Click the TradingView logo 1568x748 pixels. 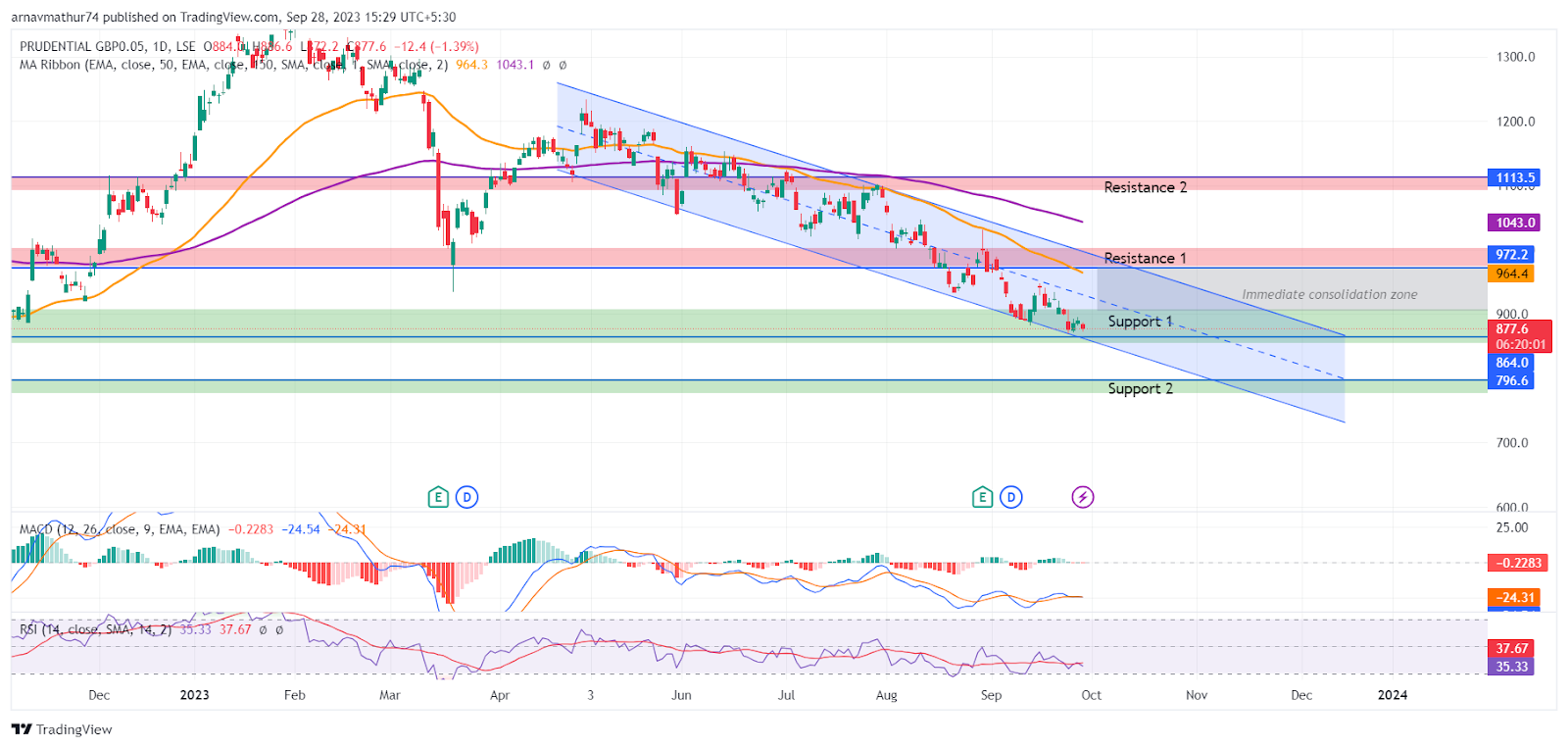pos(62,729)
